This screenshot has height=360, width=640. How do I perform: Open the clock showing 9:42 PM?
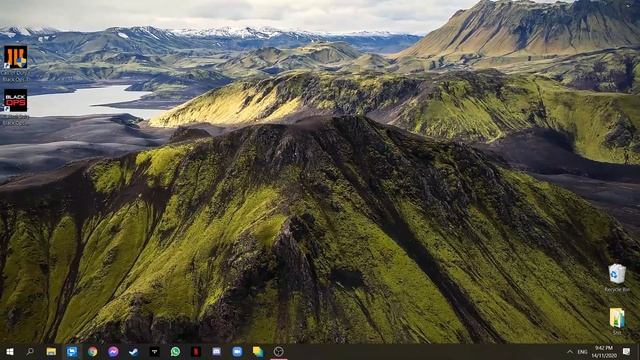[604, 351]
